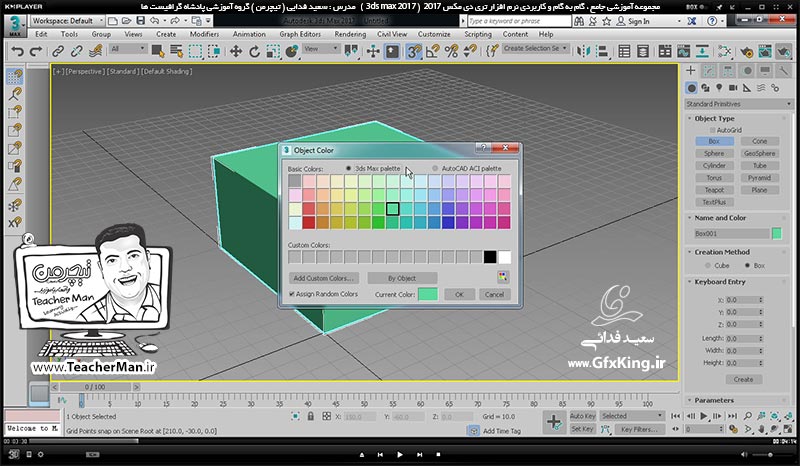Toggle Assign Random Colors checkbox
The image size is (800, 466).
(x=292, y=294)
